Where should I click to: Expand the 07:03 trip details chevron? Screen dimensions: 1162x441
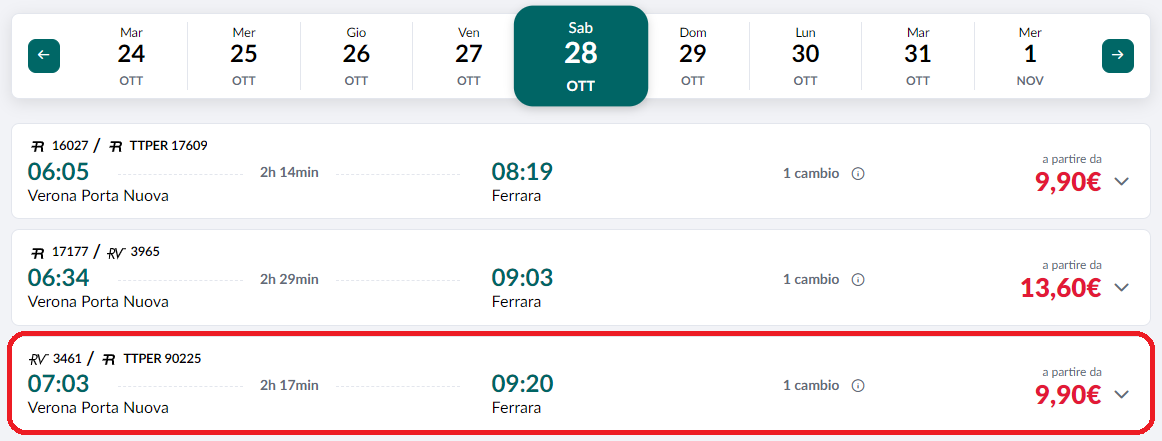(x=1121, y=394)
